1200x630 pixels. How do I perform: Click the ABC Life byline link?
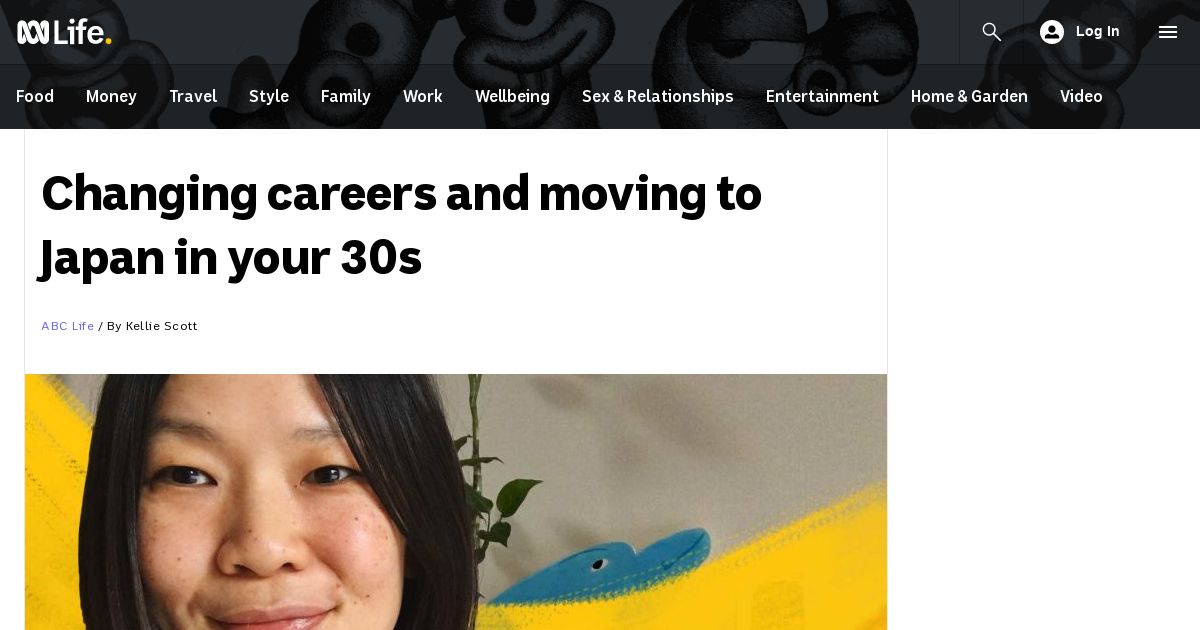click(x=67, y=326)
